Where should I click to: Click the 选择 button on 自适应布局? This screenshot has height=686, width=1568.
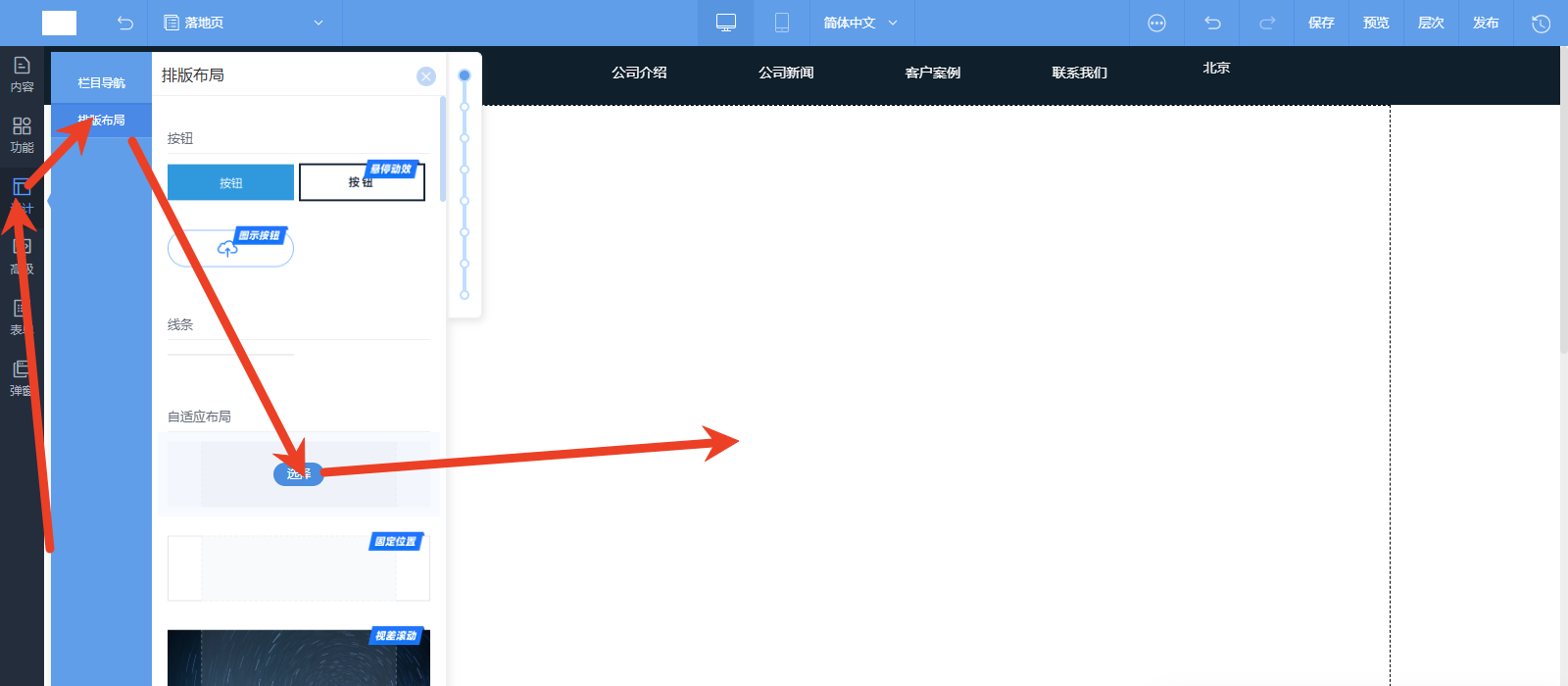(298, 474)
